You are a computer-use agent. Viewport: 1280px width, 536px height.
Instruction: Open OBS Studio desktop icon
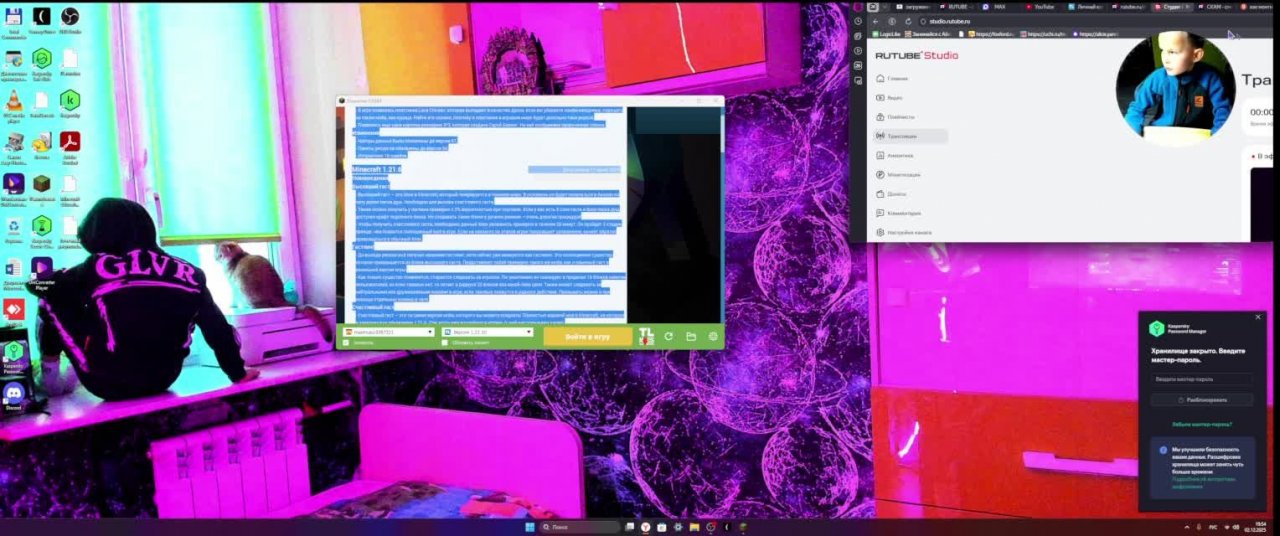click(x=70, y=17)
